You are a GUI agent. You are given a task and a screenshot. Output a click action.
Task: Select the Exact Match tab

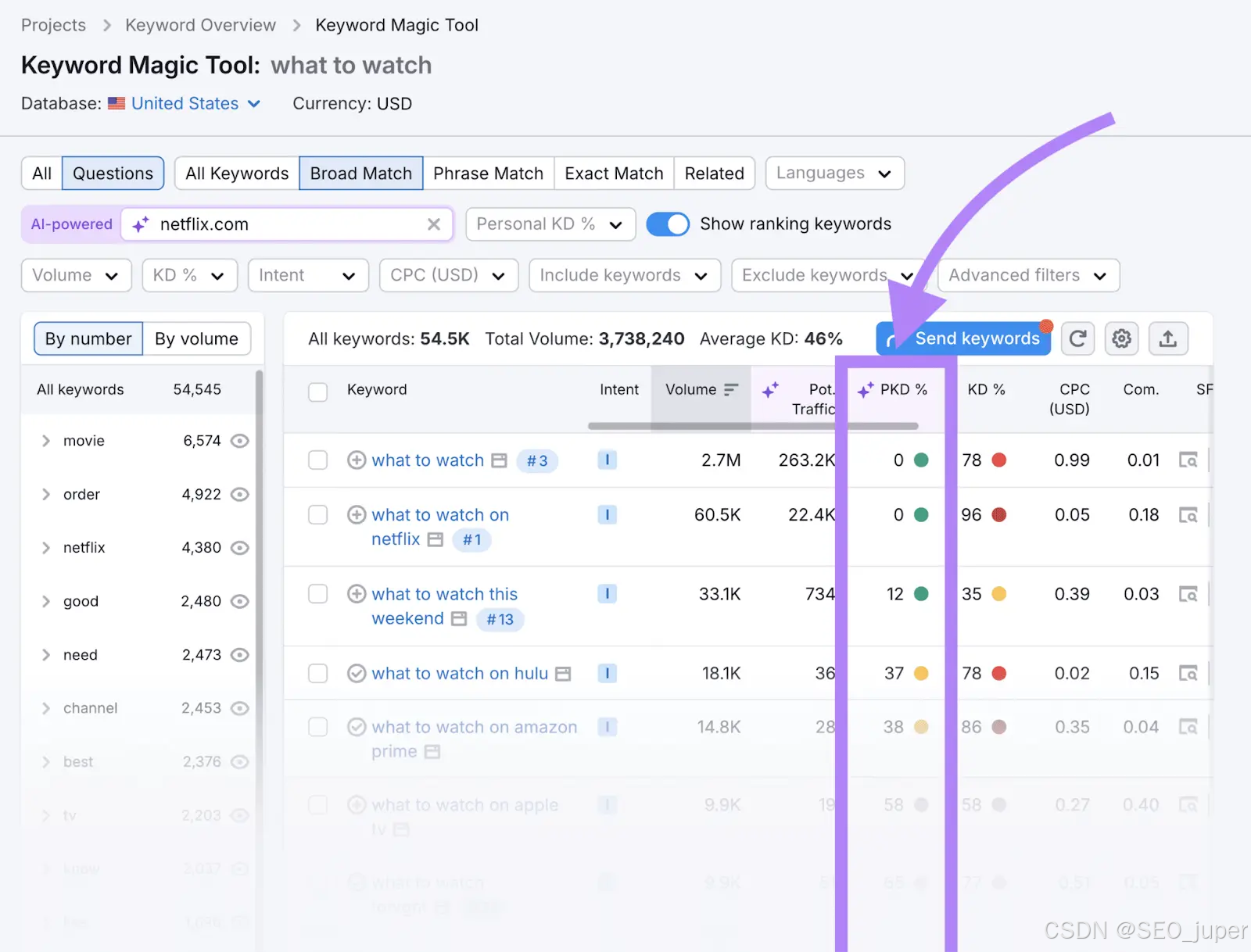[614, 173]
